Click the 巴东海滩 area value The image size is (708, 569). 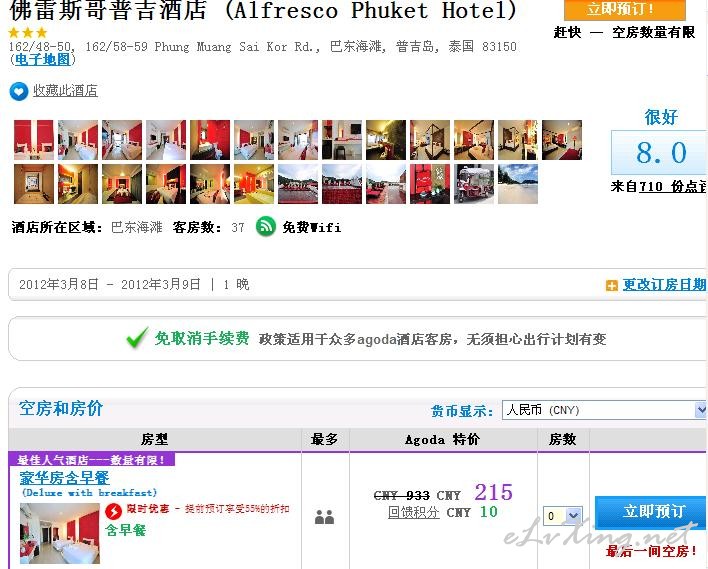coord(136,227)
